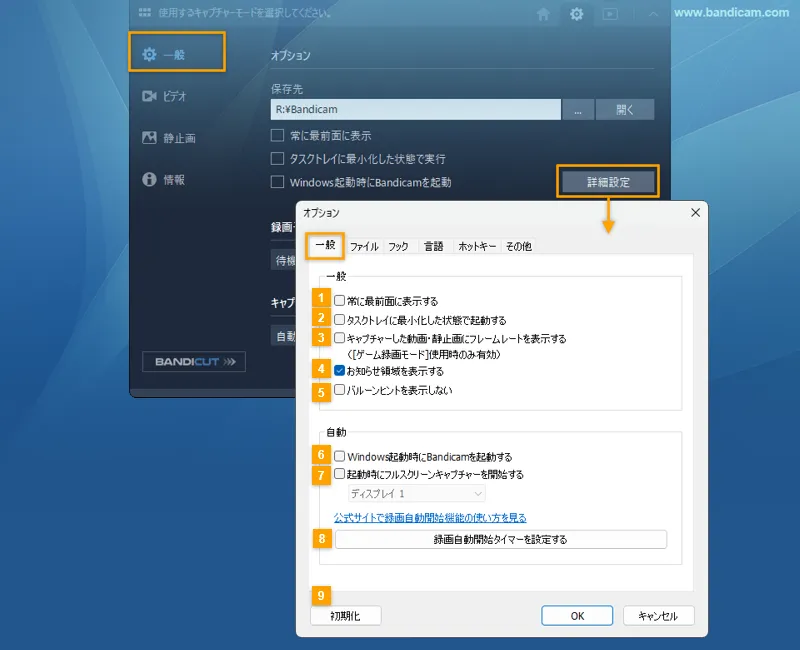Click the 初期化 reset button
The width and height of the screenshot is (800, 650).
pyautogui.click(x=345, y=616)
